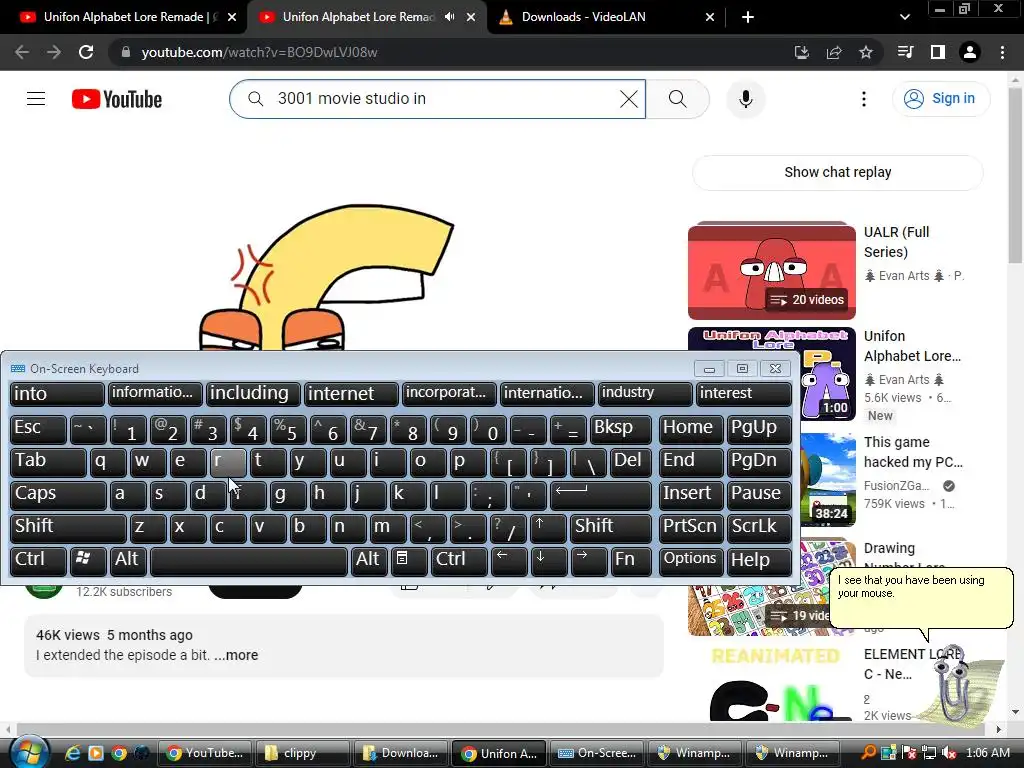
Task: Open Chrome media controls icon
Action: click(x=905, y=52)
